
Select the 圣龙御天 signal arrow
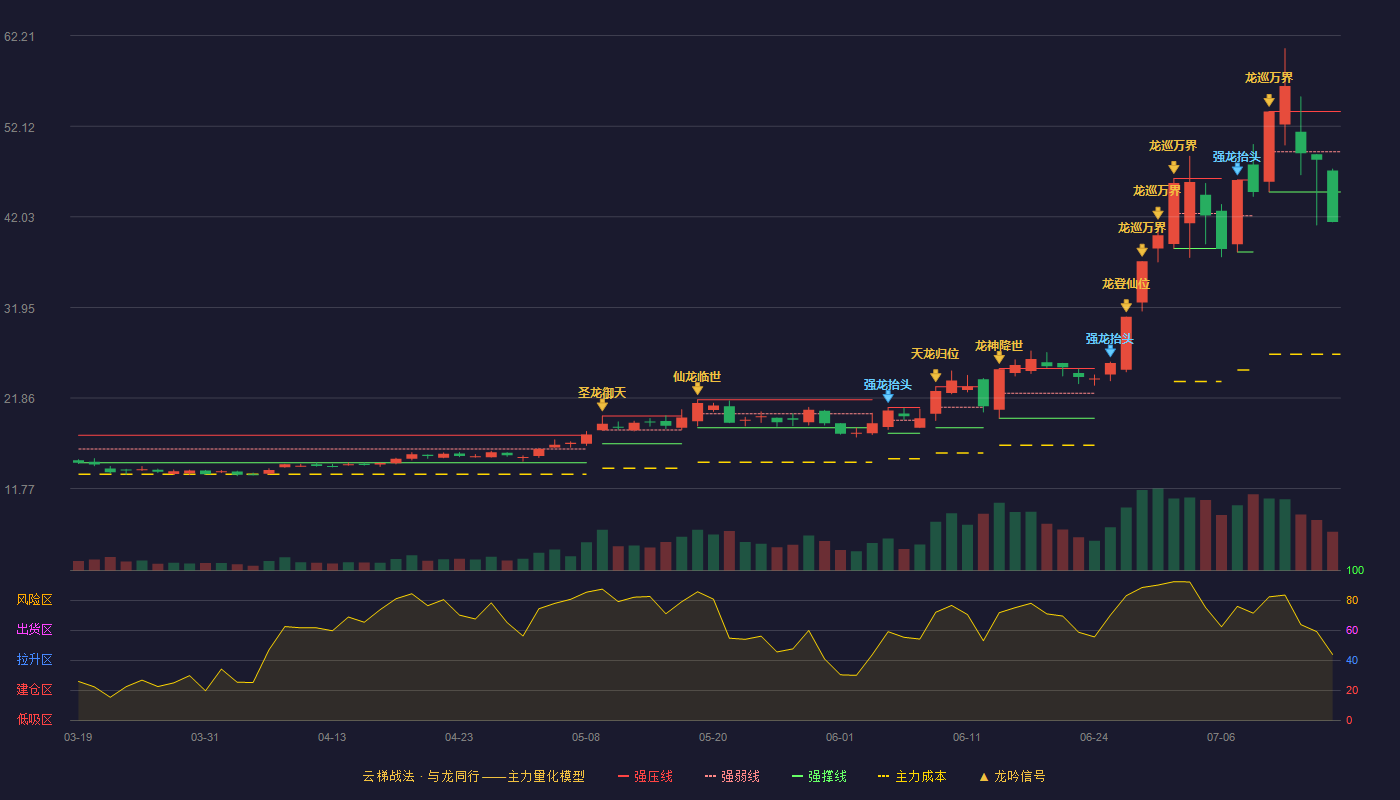[602, 404]
